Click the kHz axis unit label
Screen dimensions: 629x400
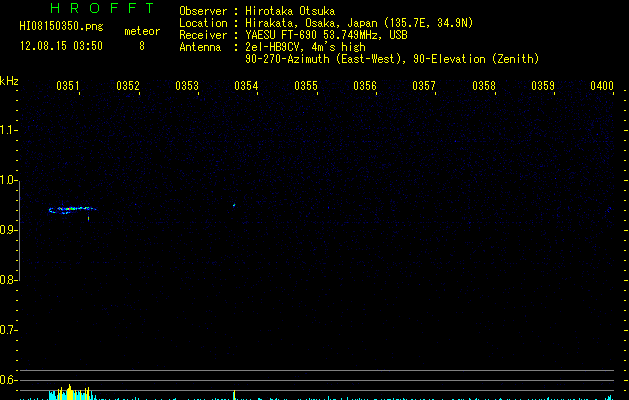(9, 81)
